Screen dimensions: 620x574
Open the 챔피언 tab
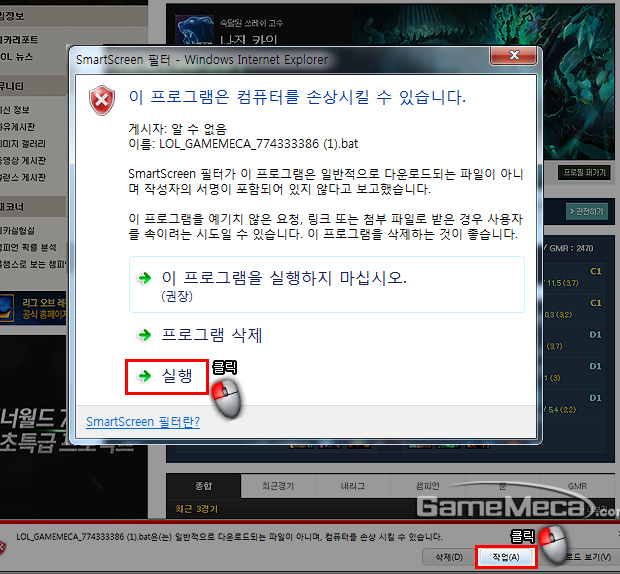(x=427, y=486)
